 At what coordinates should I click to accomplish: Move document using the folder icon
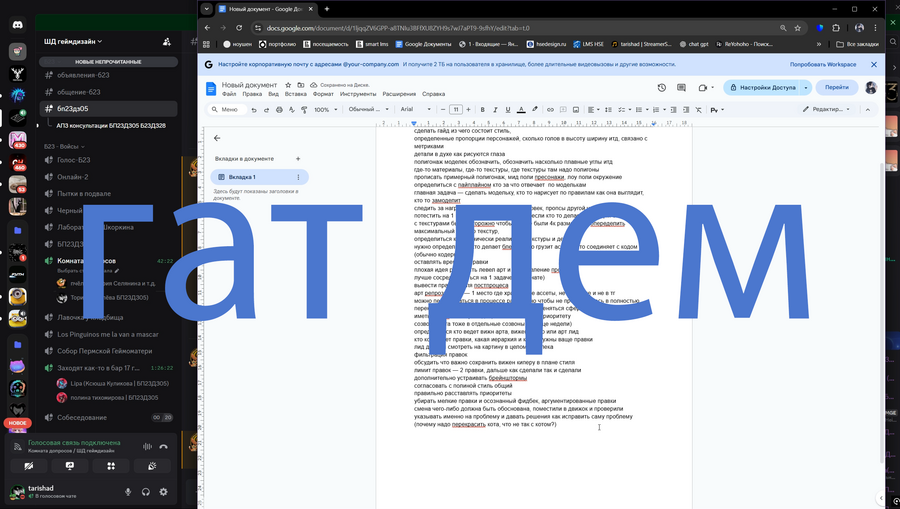tap(300, 85)
